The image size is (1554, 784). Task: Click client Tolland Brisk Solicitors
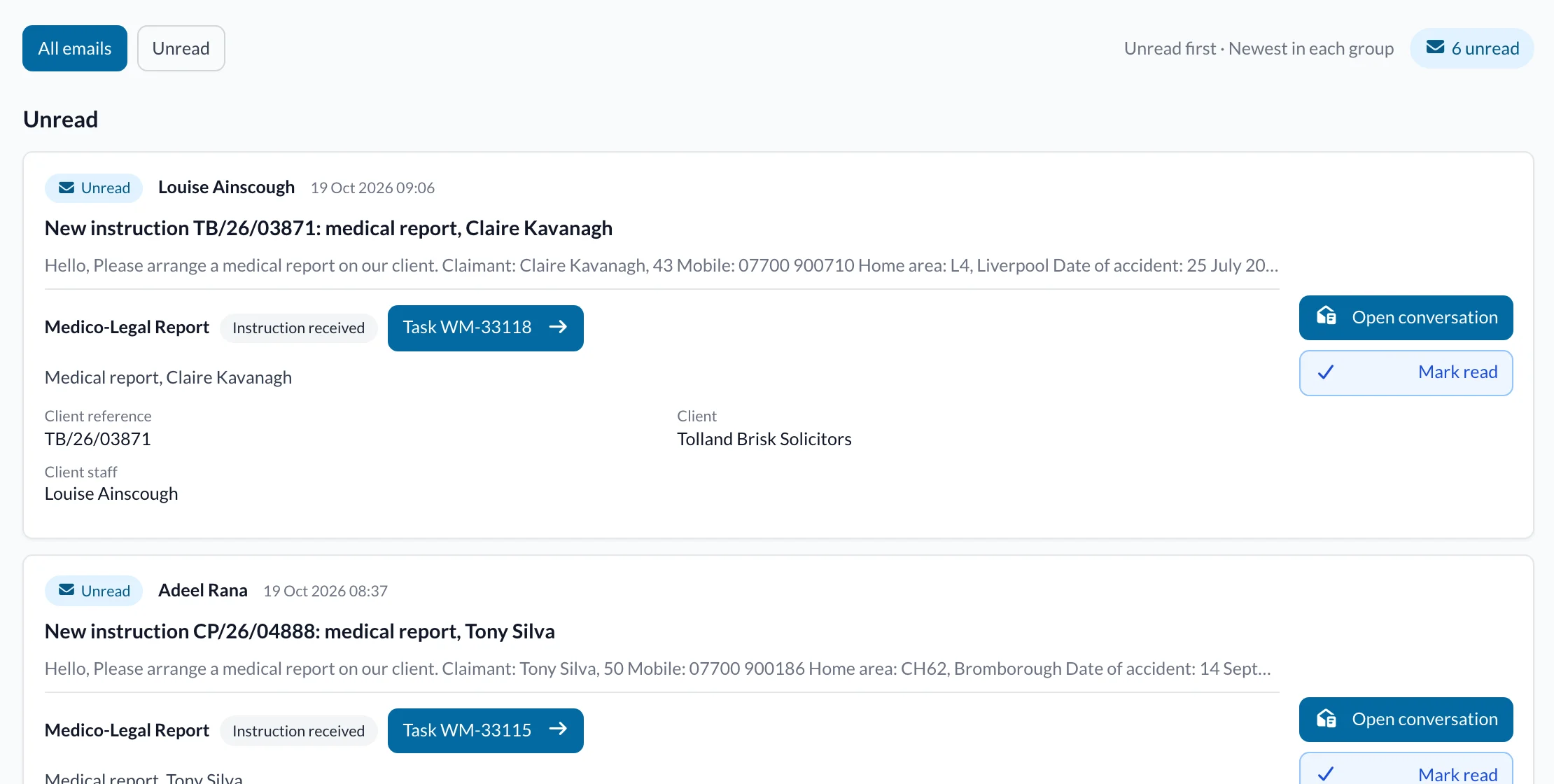tap(764, 440)
